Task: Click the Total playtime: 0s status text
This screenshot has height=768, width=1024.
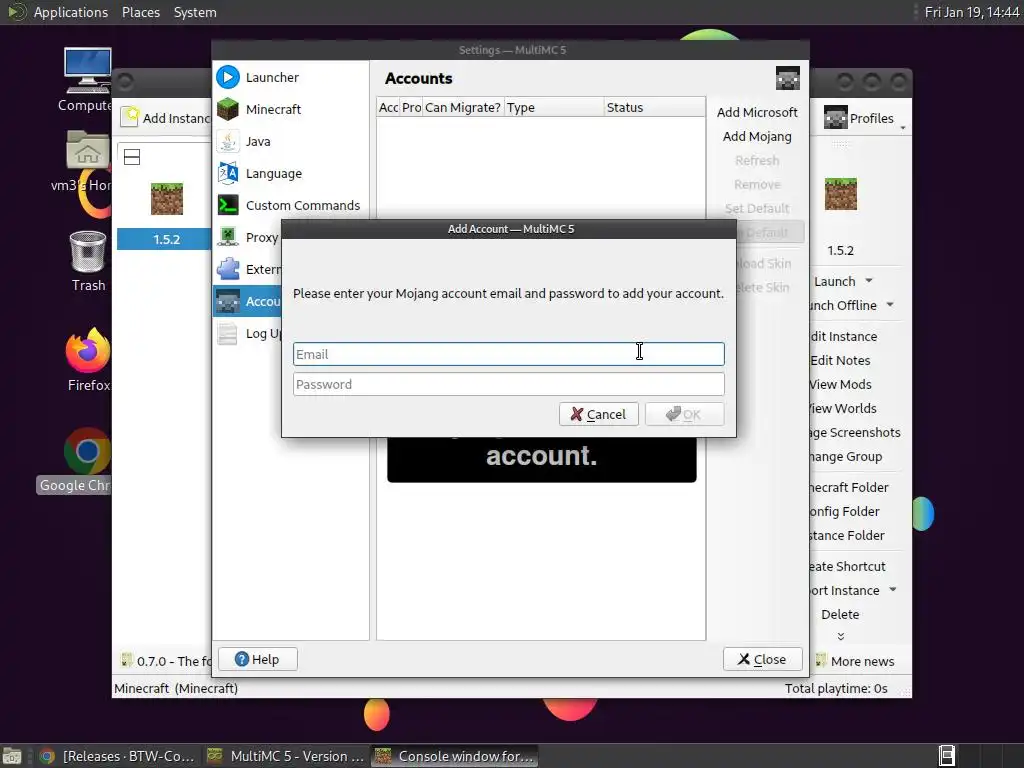Action: tap(836, 688)
